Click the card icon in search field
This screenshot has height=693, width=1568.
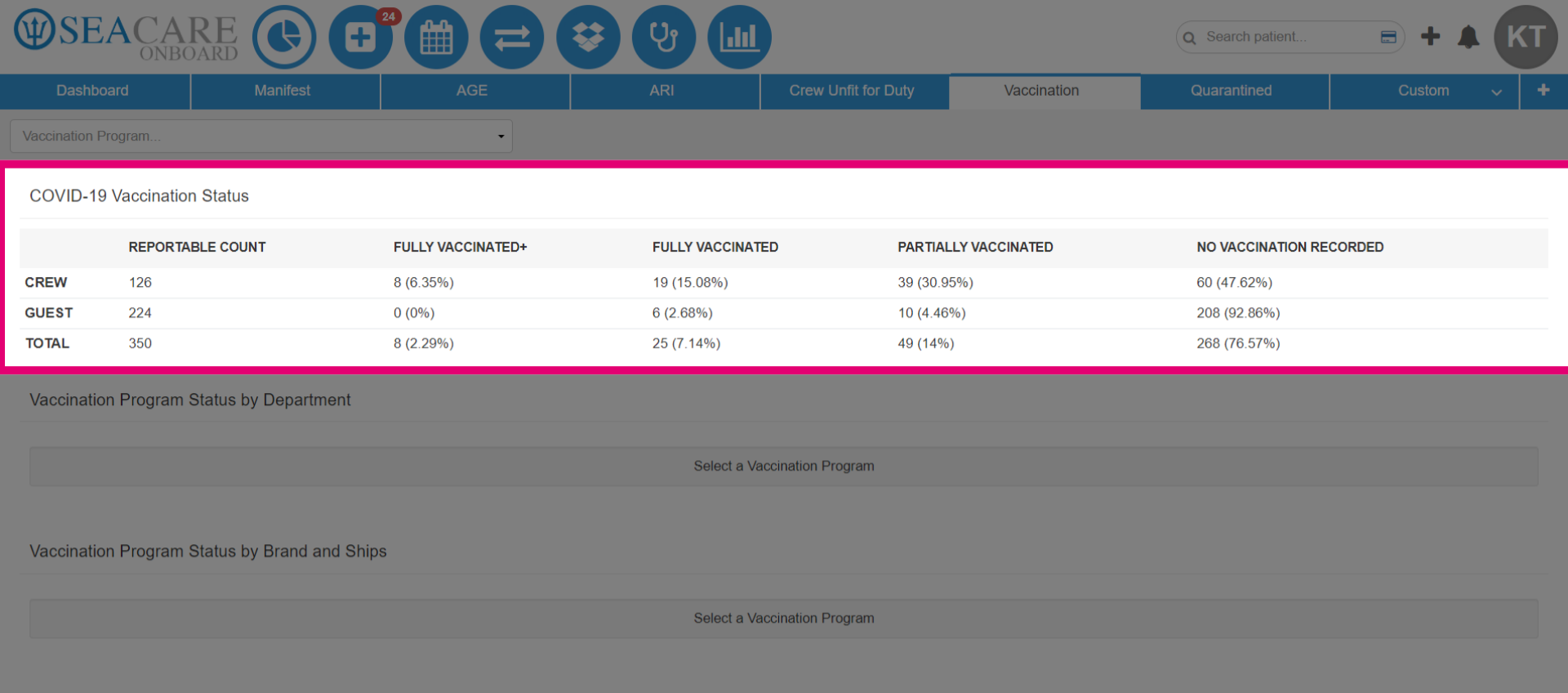[1388, 37]
